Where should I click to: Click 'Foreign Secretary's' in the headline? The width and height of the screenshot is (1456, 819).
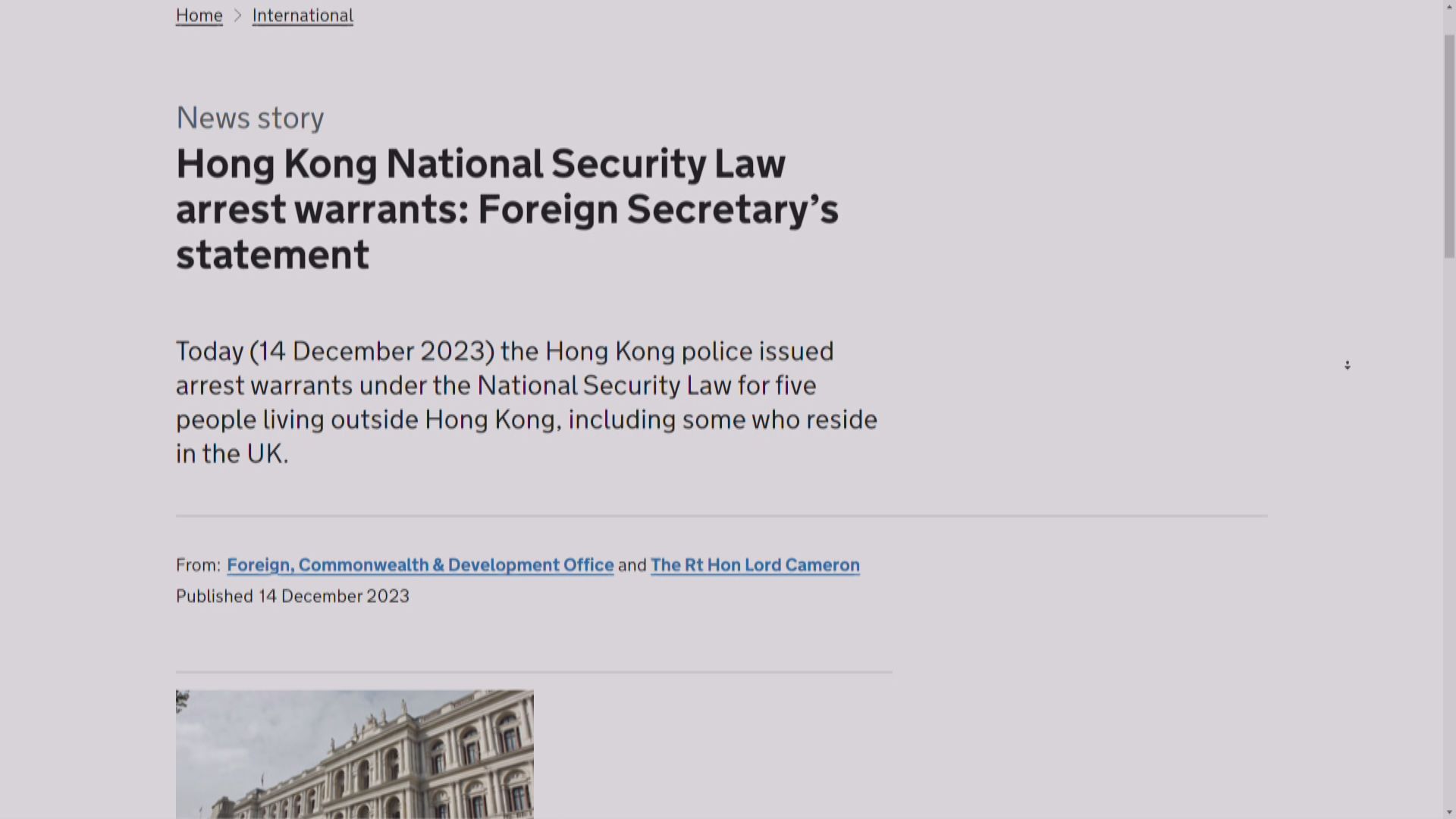coord(657,209)
